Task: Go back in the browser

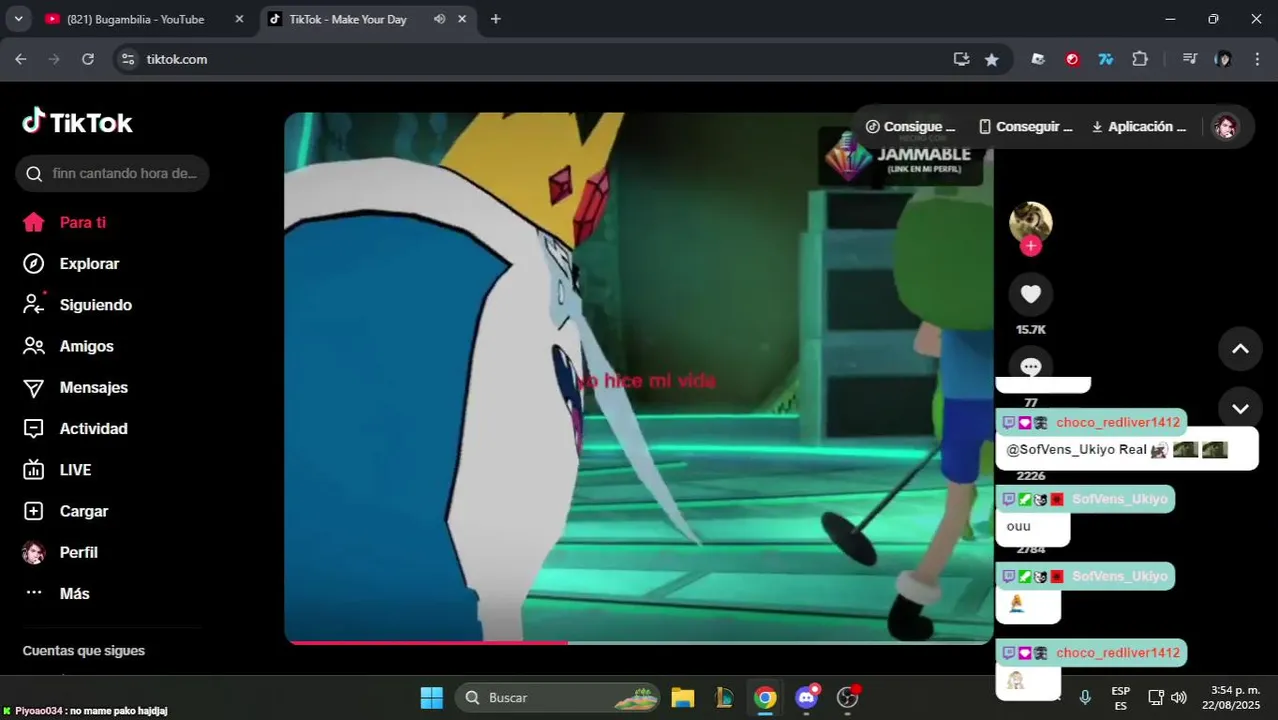Action: point(21,59)
